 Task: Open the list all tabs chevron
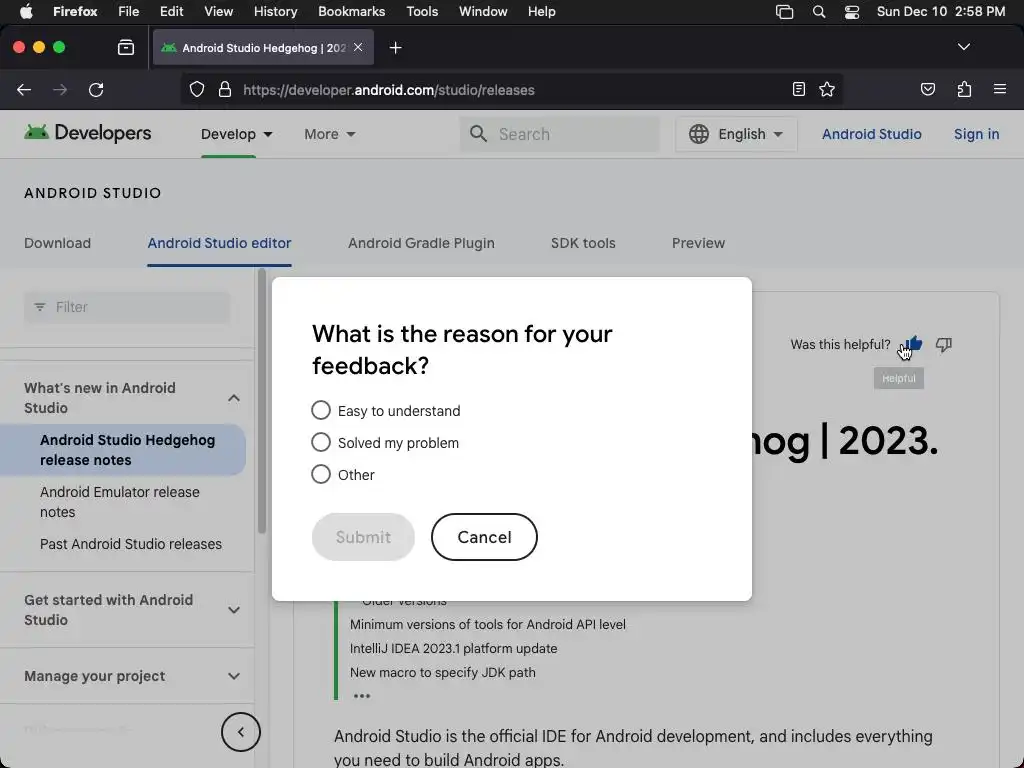963,47
